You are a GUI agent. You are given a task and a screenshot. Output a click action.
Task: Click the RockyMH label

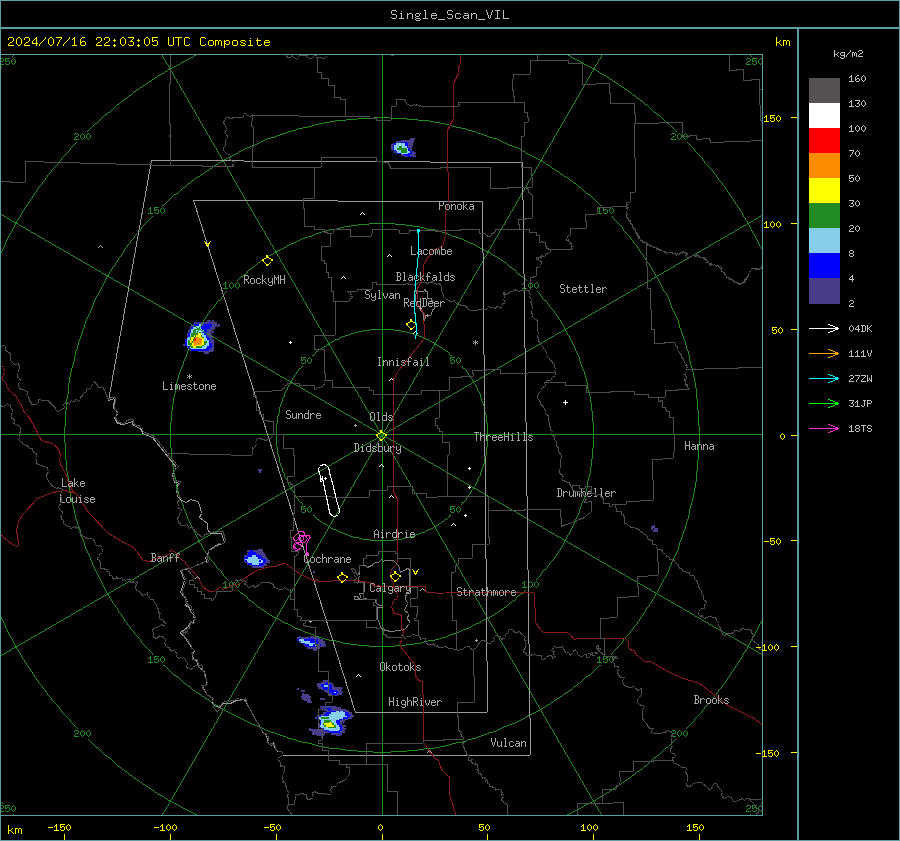point(264,280)
